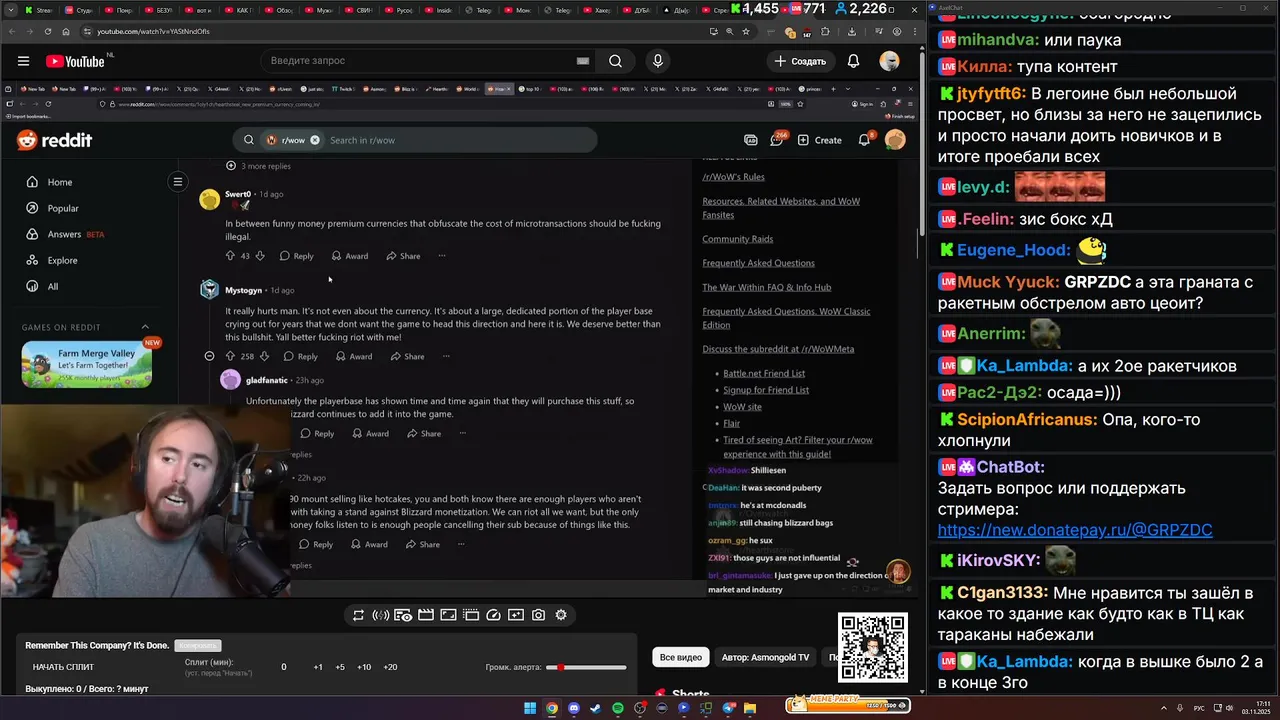Click the clapperboard icon in the player toolbar
The height and width of the screenshot is (720, 1280).
point(426,615)
